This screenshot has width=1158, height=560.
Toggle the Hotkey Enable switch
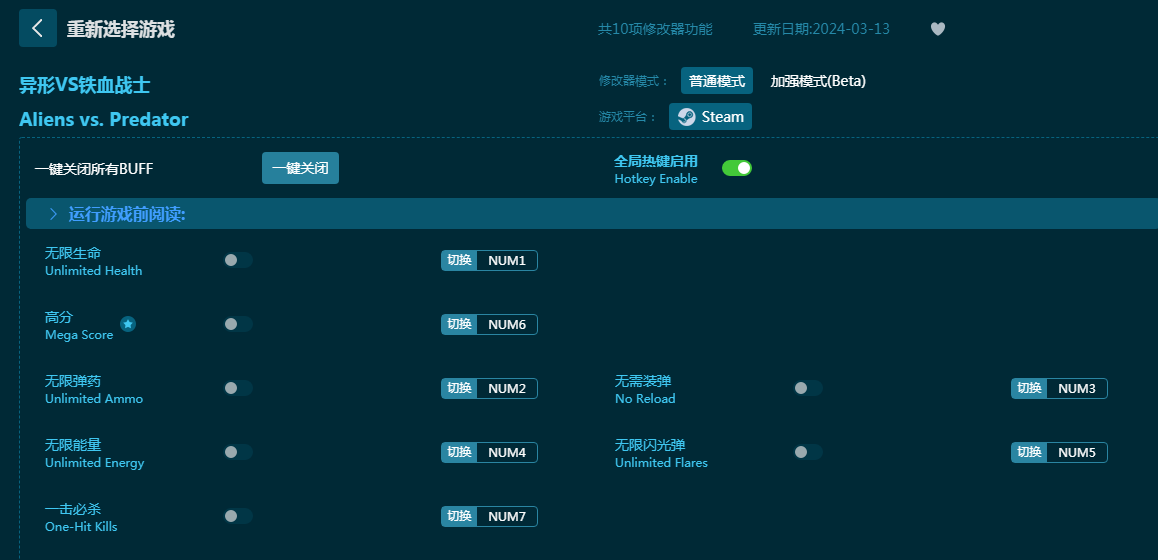(x=736, y=168)
